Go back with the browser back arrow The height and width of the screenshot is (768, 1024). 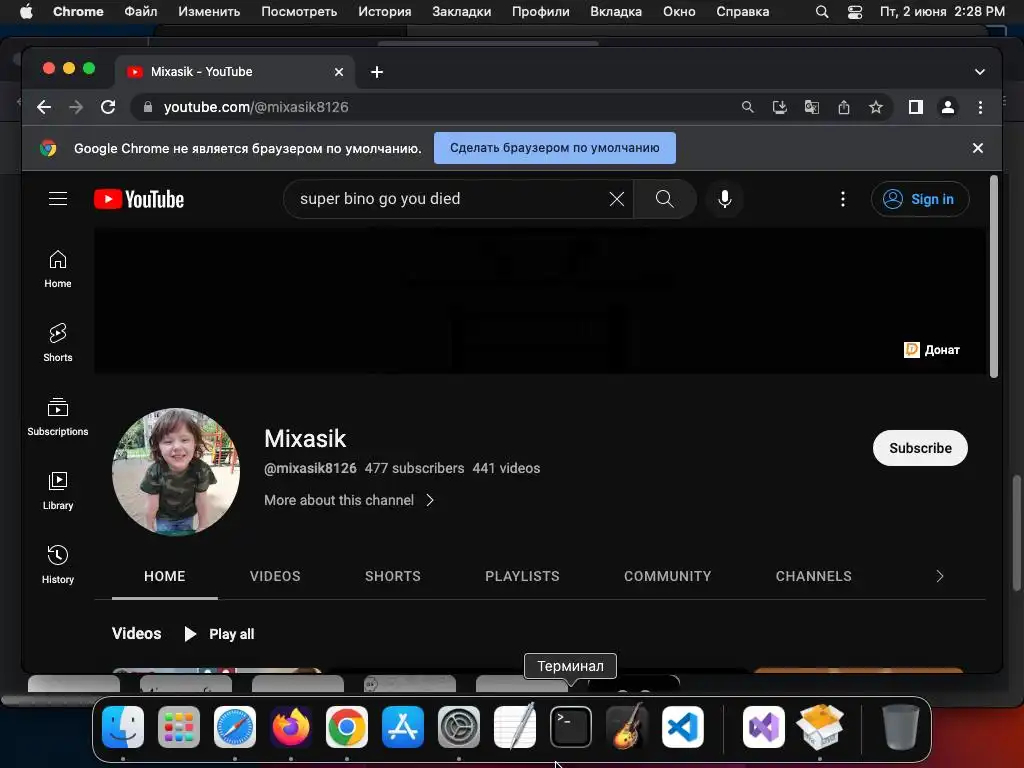44,107
